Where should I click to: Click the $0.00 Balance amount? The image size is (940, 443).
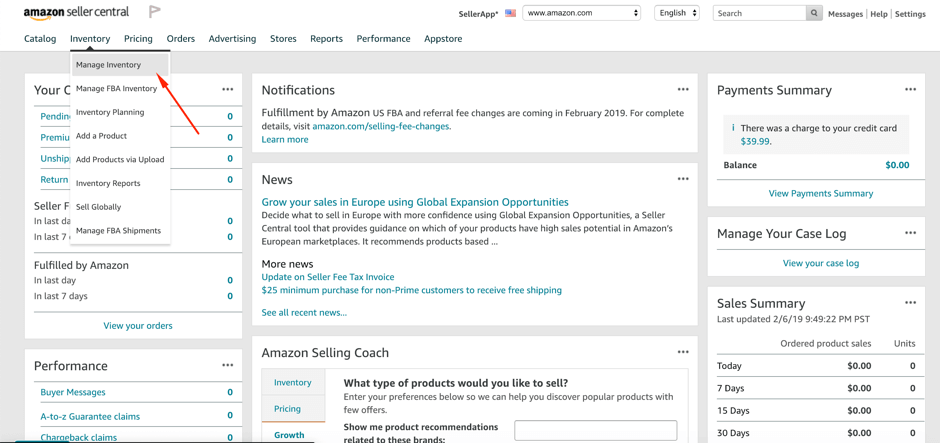[x=897, y=165]
